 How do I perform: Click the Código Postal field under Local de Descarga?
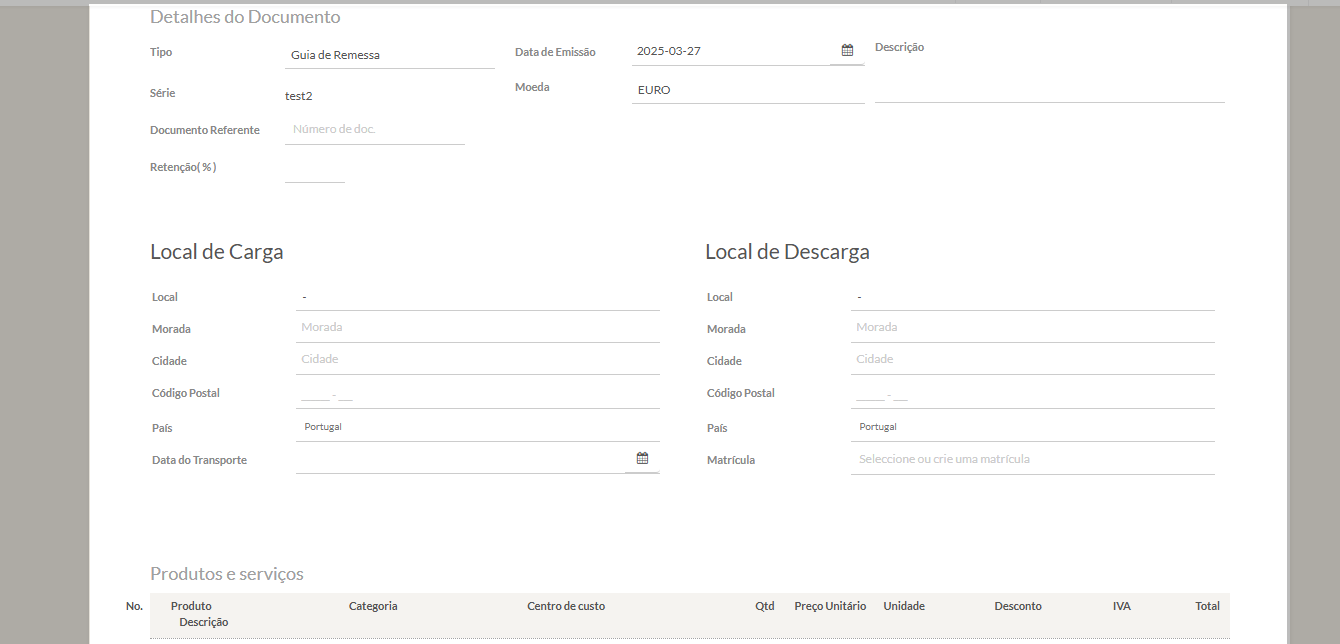(1033, 394)
